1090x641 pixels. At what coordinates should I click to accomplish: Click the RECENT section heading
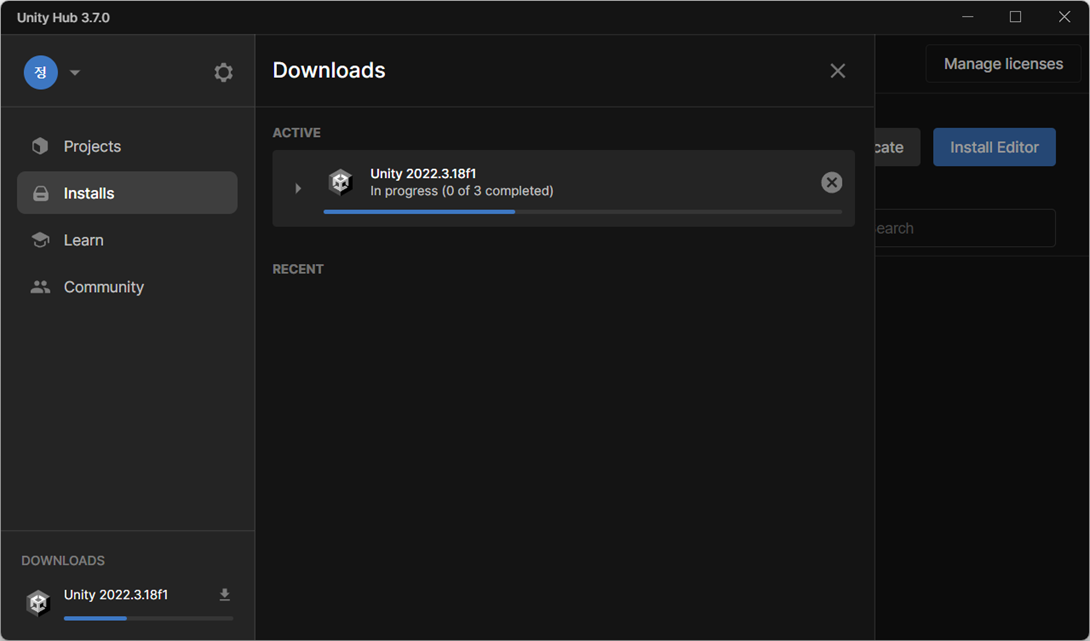pos(298,269)
